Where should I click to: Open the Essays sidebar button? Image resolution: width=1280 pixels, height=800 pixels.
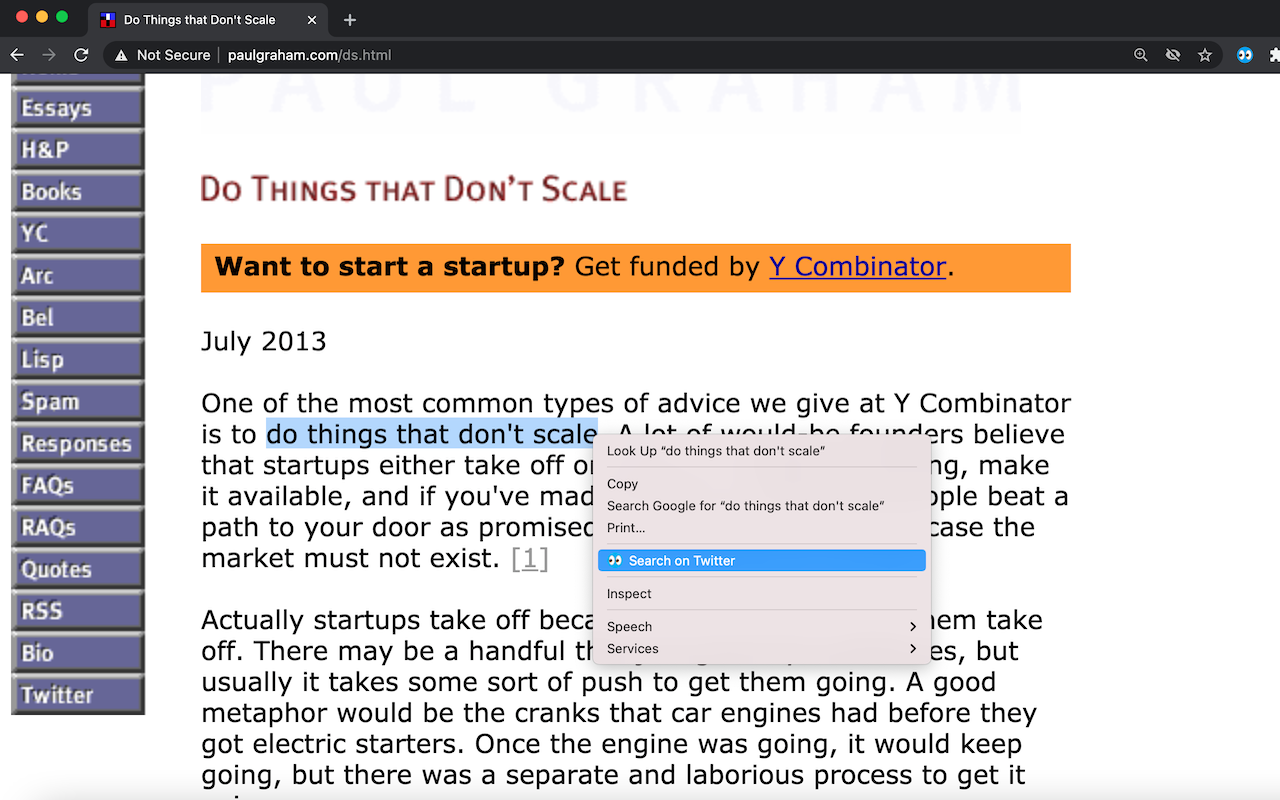pyautogui.click(x=78, y=108)
